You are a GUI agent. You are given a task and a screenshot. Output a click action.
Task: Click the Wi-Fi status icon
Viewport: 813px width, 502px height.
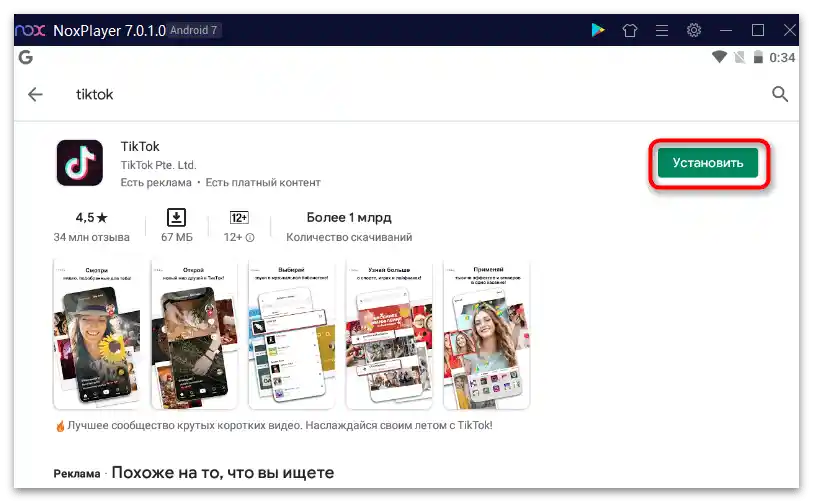719,57
